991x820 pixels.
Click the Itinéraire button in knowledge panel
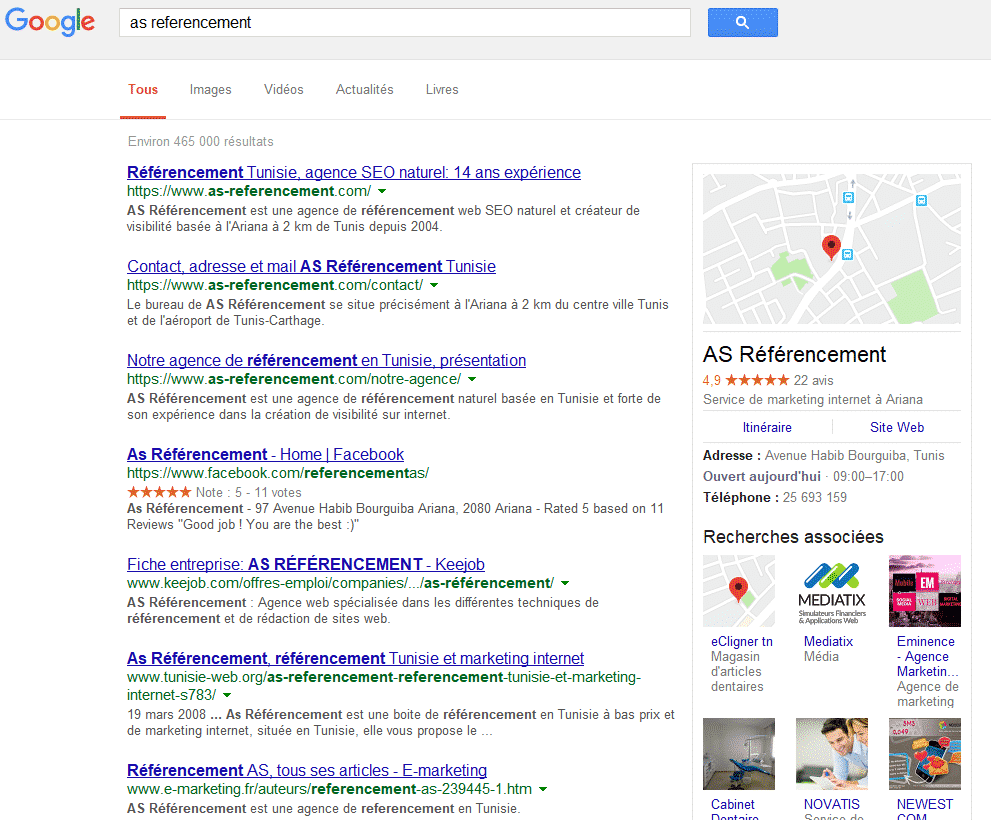tap(767, 427)
